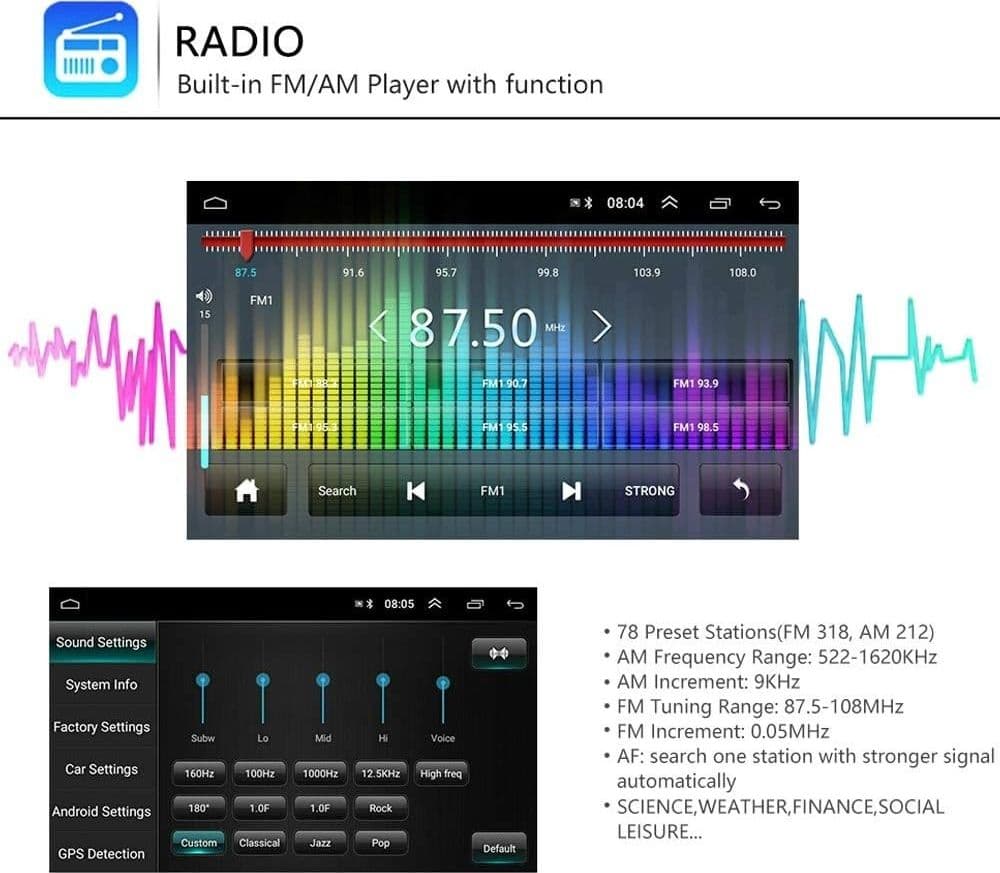Select preset station FM1 95.3
The image size is (1000, 873).
pos(314,427)
